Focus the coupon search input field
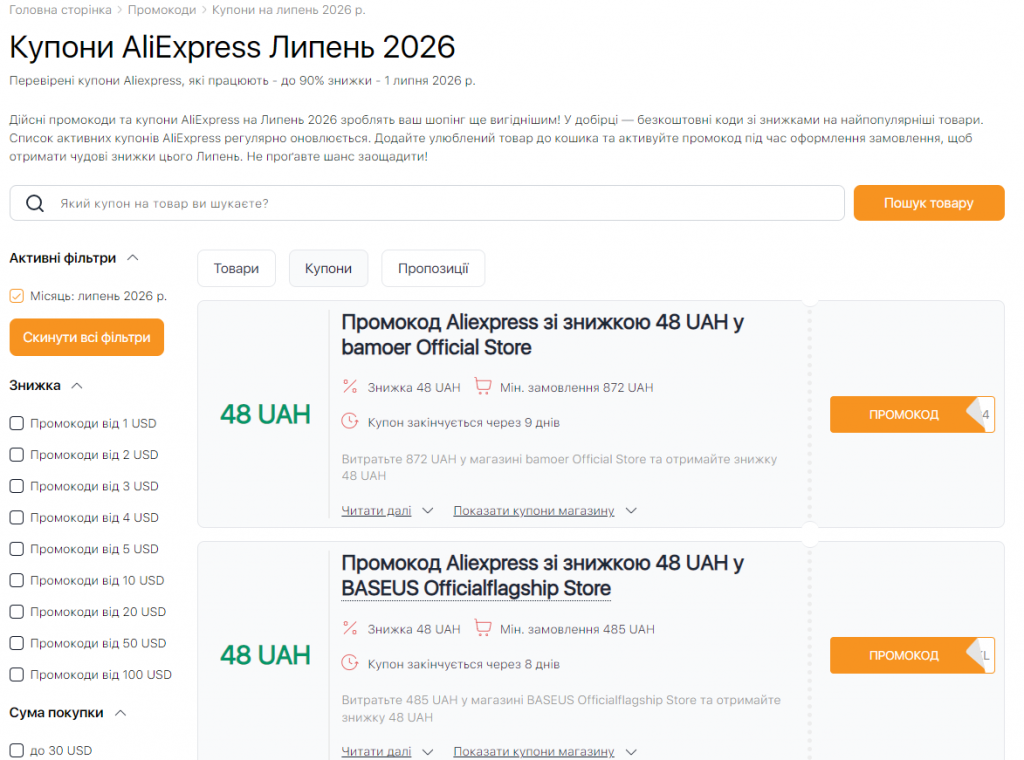Viewport: 1024px width, 760px height. (x=427, y=203)
